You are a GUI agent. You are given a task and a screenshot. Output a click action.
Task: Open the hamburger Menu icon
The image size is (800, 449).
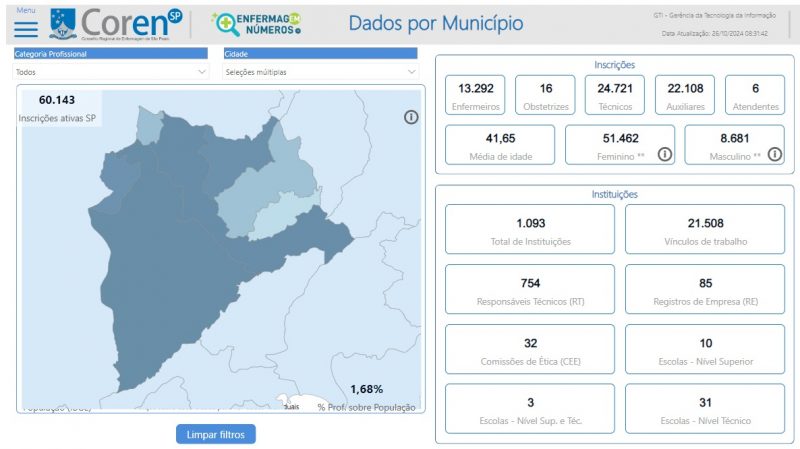tap(25, 28)
